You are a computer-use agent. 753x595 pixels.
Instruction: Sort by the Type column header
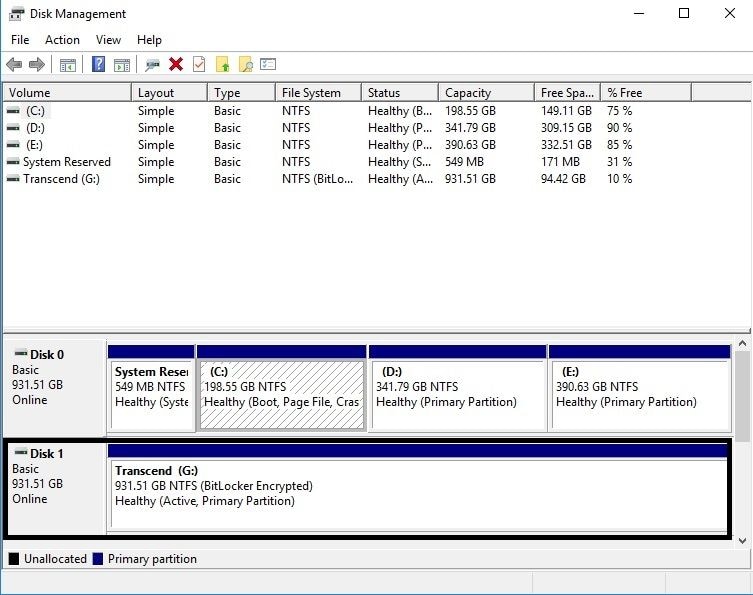tap(241, 93)
